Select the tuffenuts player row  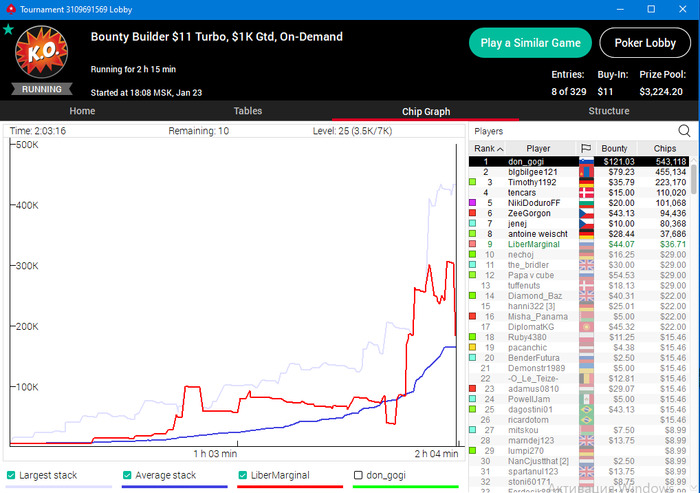[x=579, y=285]
